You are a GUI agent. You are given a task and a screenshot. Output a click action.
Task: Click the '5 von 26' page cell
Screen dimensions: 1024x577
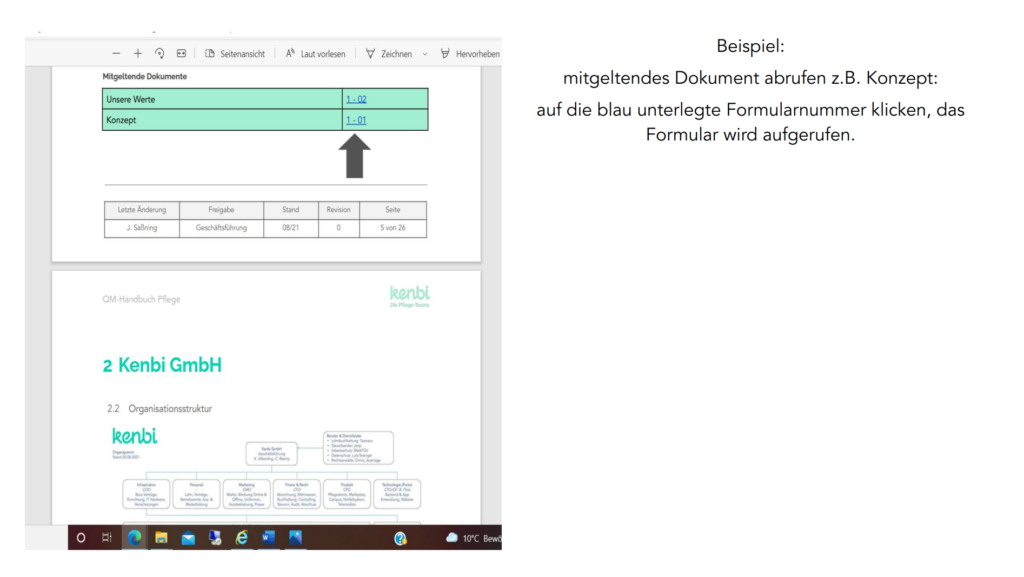pos(392,228)
